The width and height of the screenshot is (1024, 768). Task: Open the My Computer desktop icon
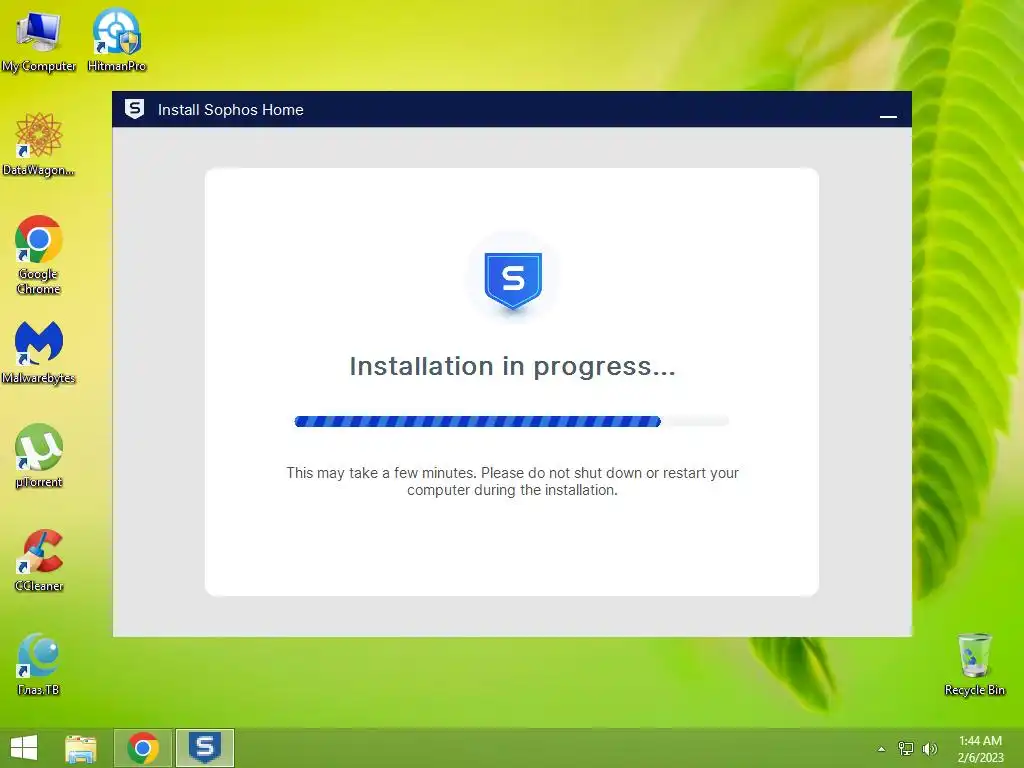[39, 40]
